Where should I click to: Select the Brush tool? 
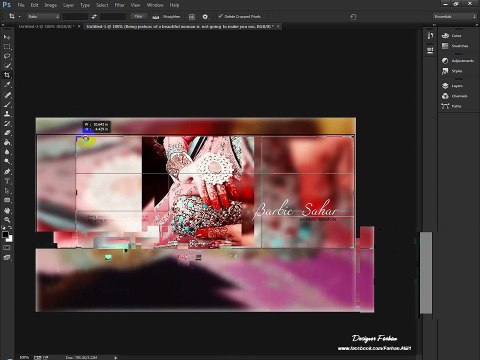tap(7, 104)
